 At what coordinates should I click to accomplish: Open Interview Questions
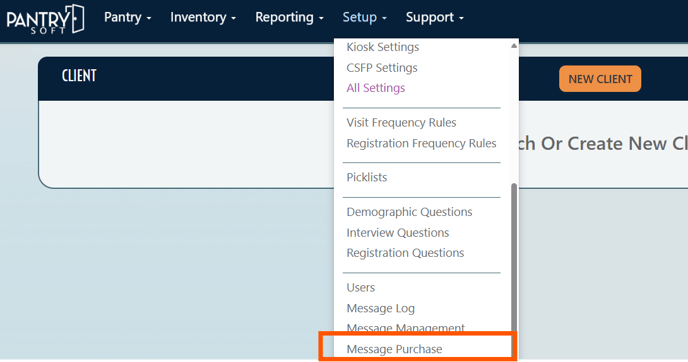(398, 233)
